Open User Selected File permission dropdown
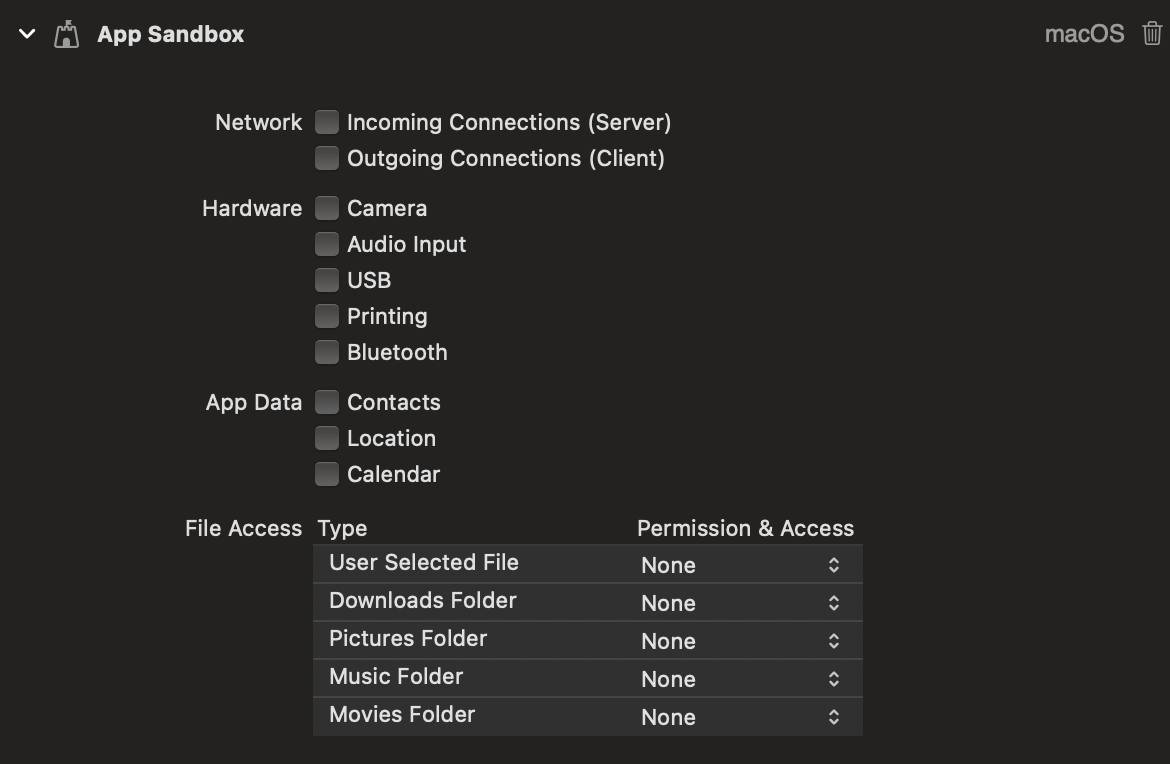The height and width of the screenshot is (764, 1170). pos(742,565)
